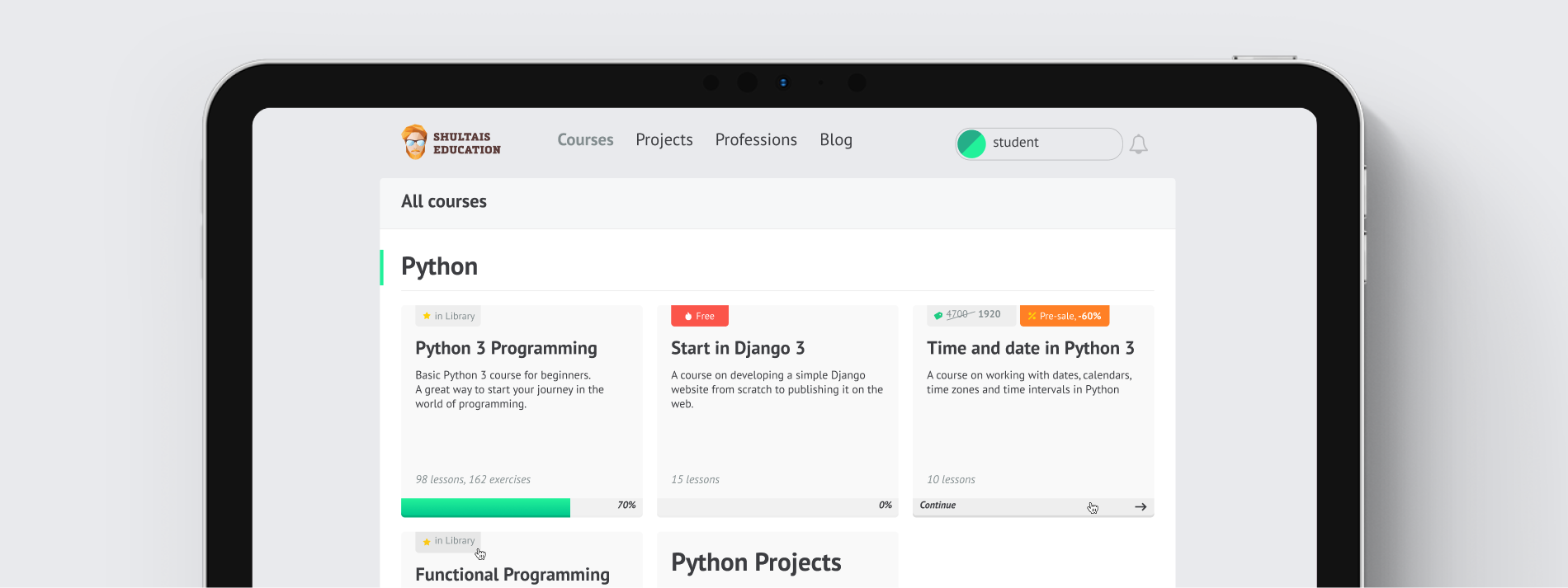Screen dimensions: 1568x588
Task: Click the 0% progress bar on Django course
Action: [777, 507]
